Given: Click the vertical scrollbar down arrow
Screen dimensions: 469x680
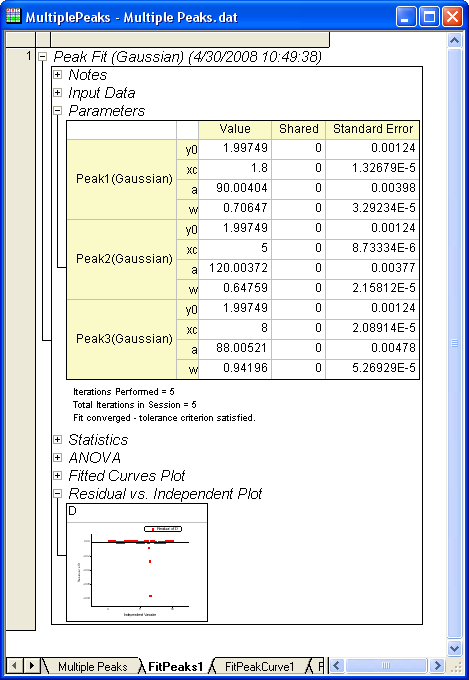Looking at the screenshot, I should click(455, 649).
